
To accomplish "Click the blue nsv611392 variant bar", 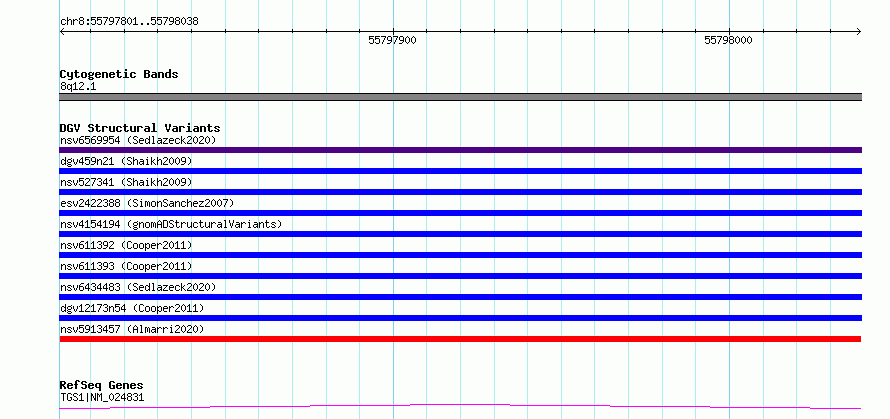I will coord(460,255).
